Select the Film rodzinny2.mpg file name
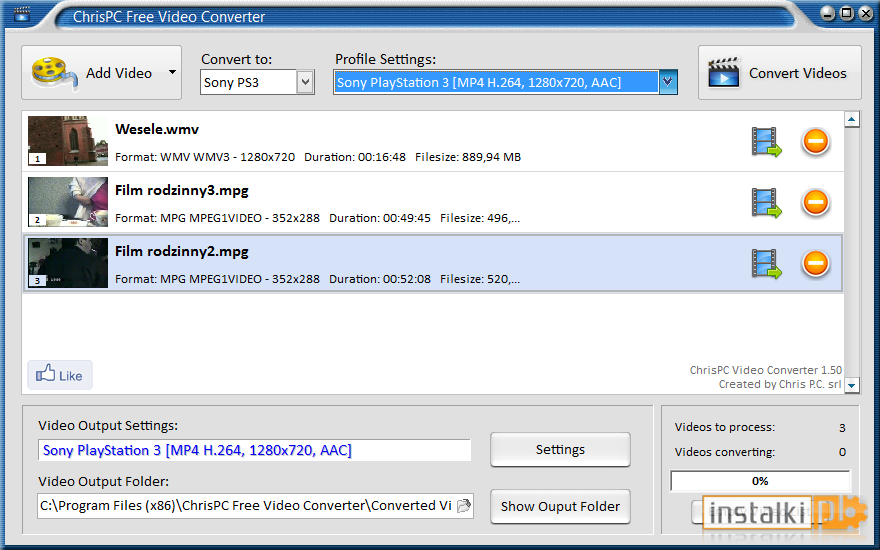 182,251
